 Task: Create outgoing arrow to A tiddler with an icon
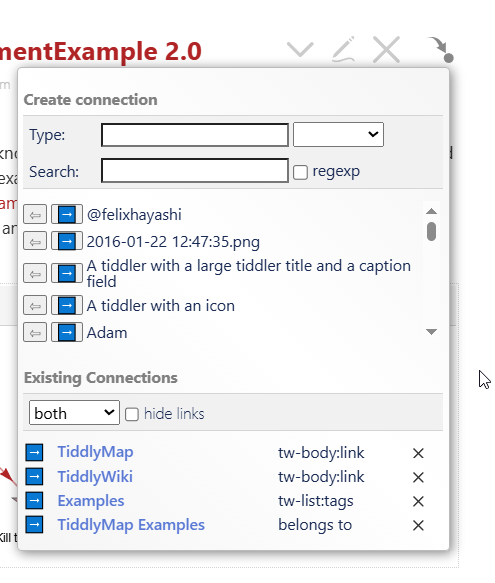click(x=67, y=306)
